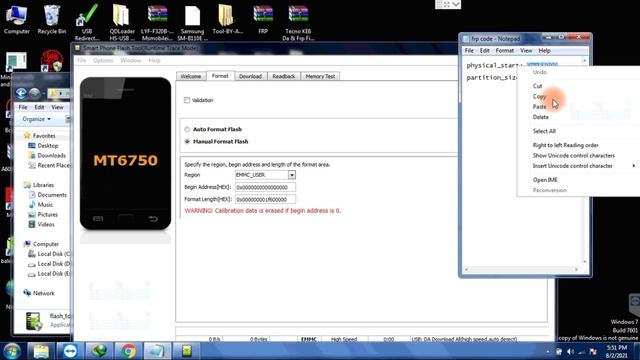Open the QDLoader HS-USB folder icon
Screen dimensions: 640x360
[x=122, y=21]
